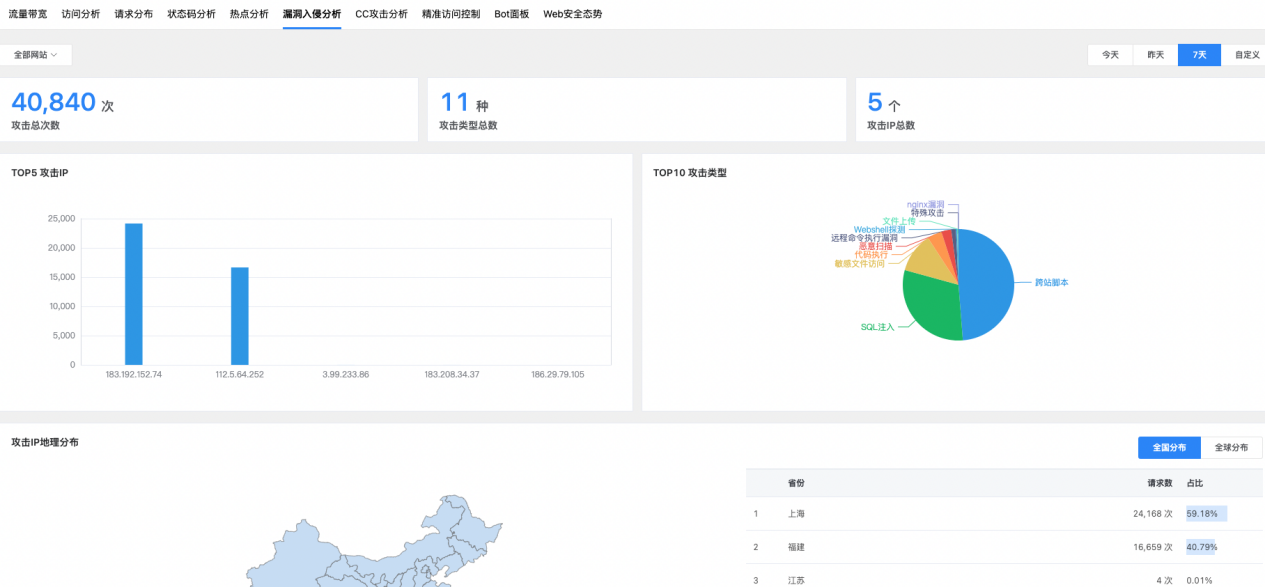Select the 昨天 time range
The width and height of the screenshot is (1265, 587).
(1155, 55)
